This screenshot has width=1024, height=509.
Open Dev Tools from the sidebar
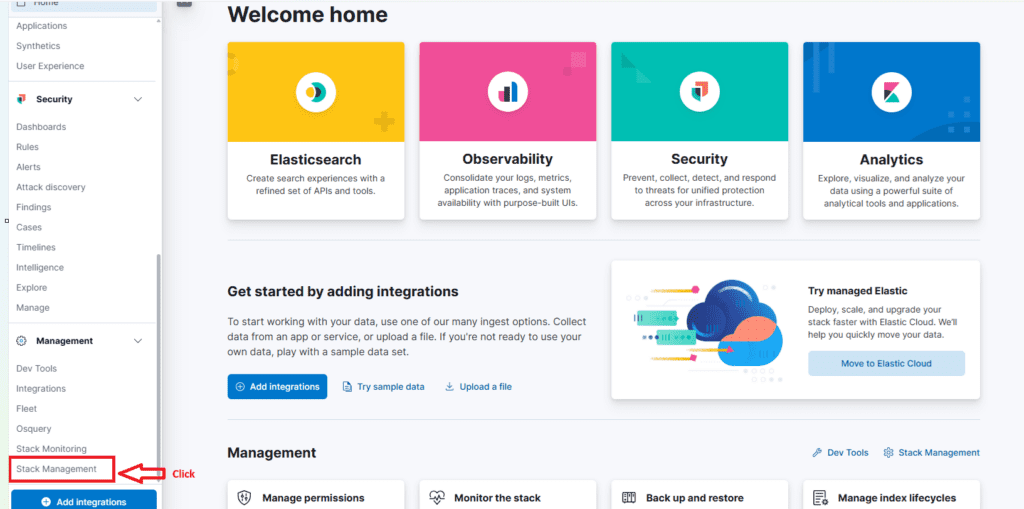[37, 368]
